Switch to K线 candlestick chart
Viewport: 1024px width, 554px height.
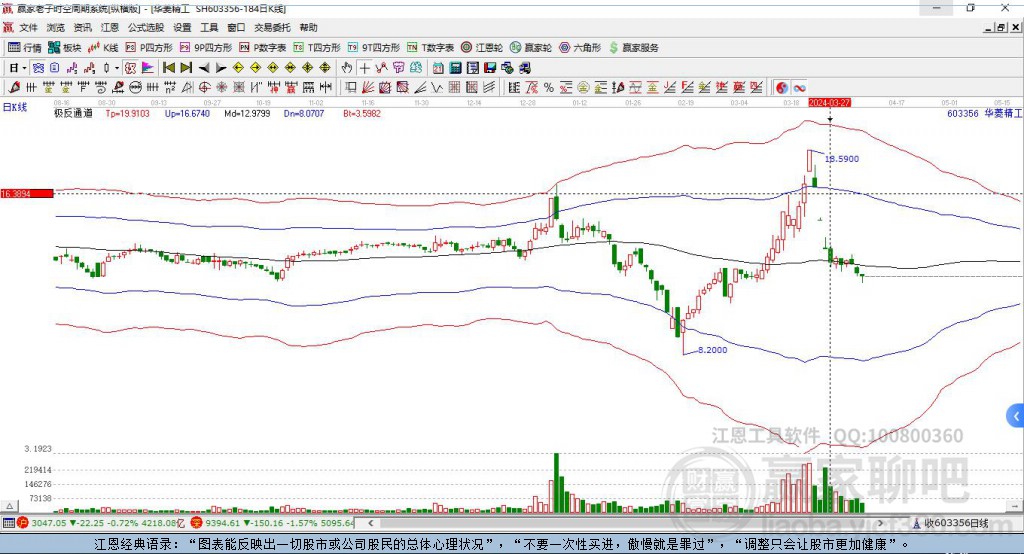(103, 48)
